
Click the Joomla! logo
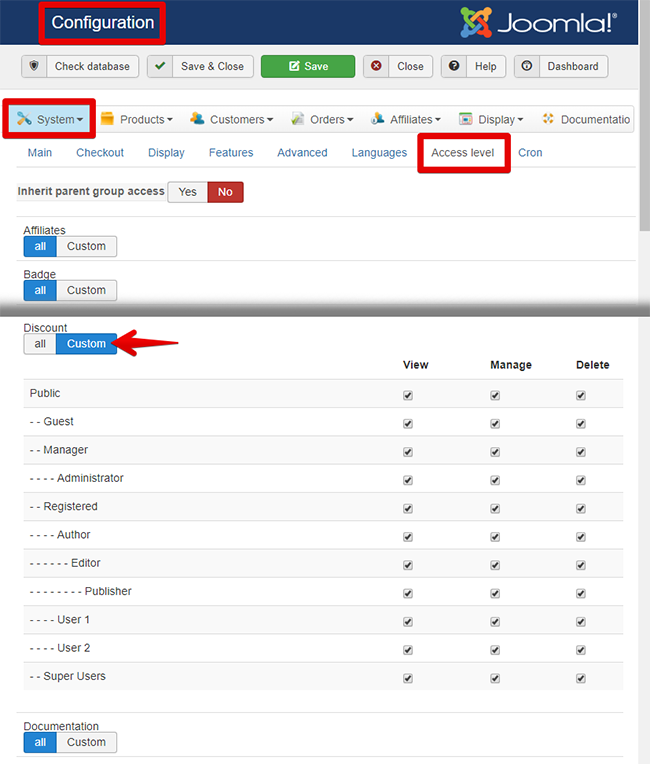coord(538,22)
